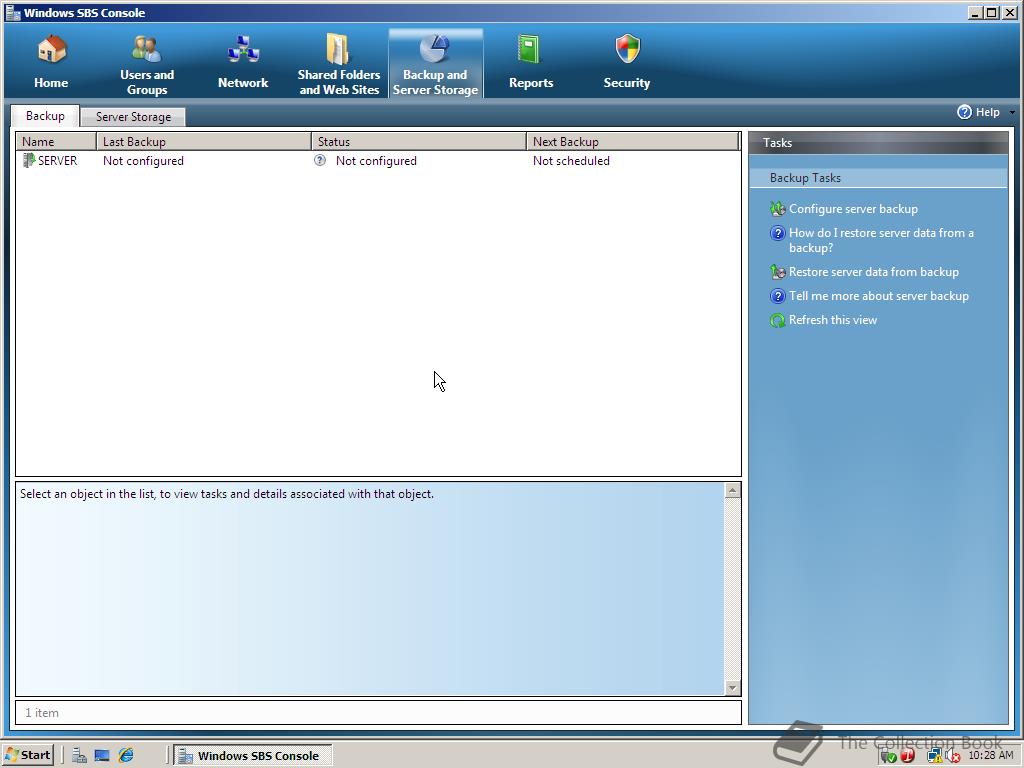
Task: Sort by Next Backup column header
Action: tap(633, 142)
